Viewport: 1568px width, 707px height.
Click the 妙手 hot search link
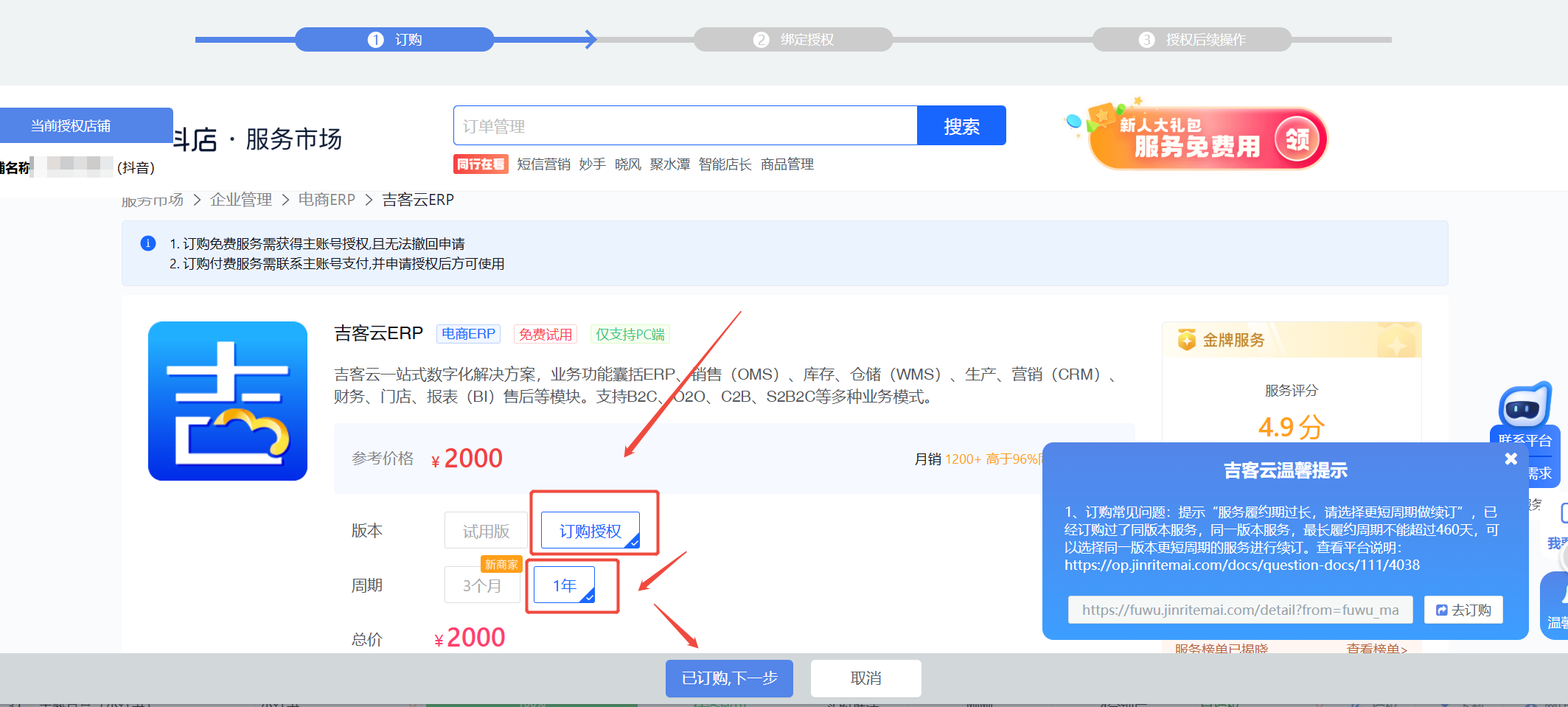point(592,164)
